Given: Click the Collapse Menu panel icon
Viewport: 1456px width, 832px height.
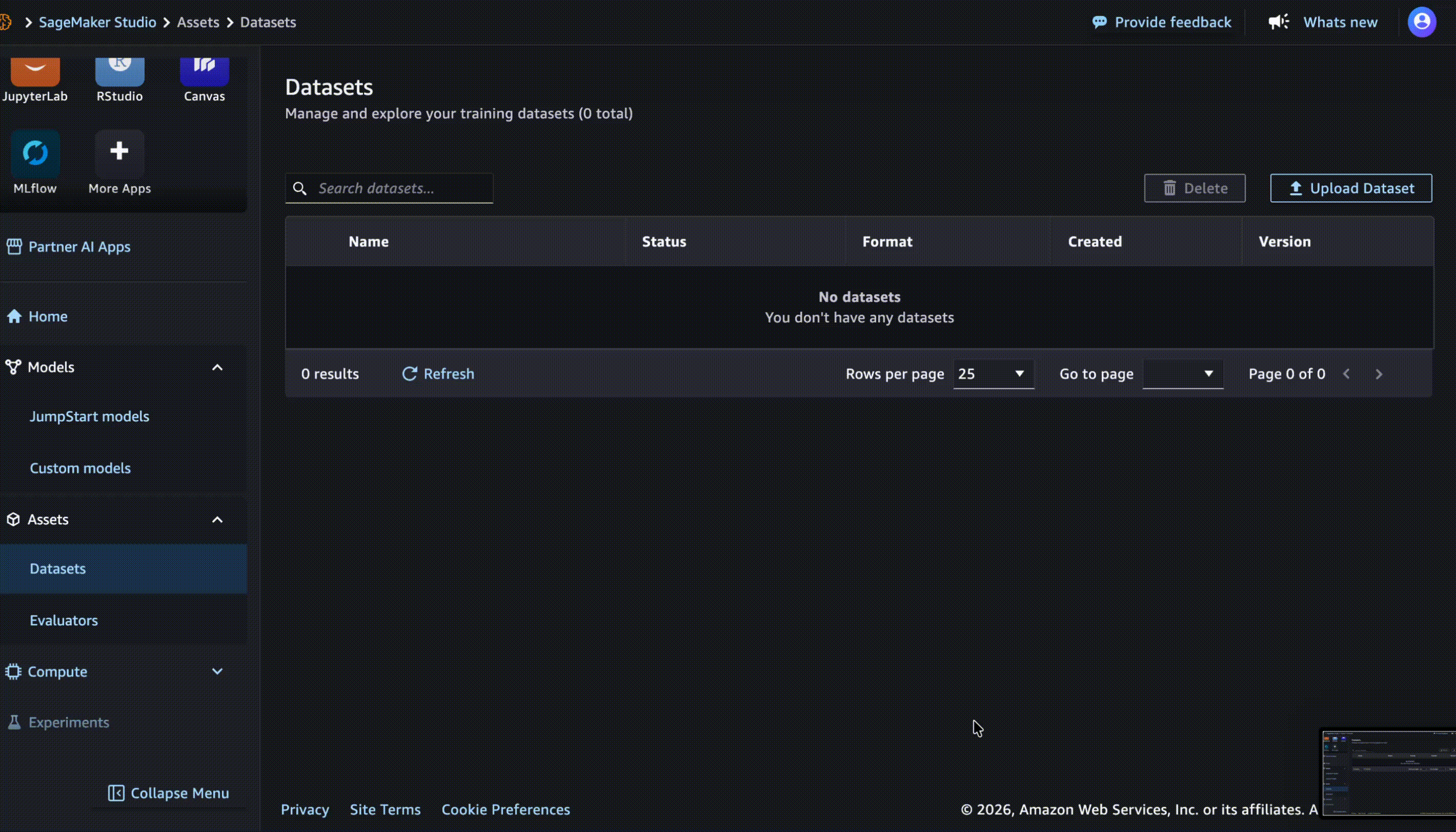Looking at the screenshot, I should tap(116, 793).
